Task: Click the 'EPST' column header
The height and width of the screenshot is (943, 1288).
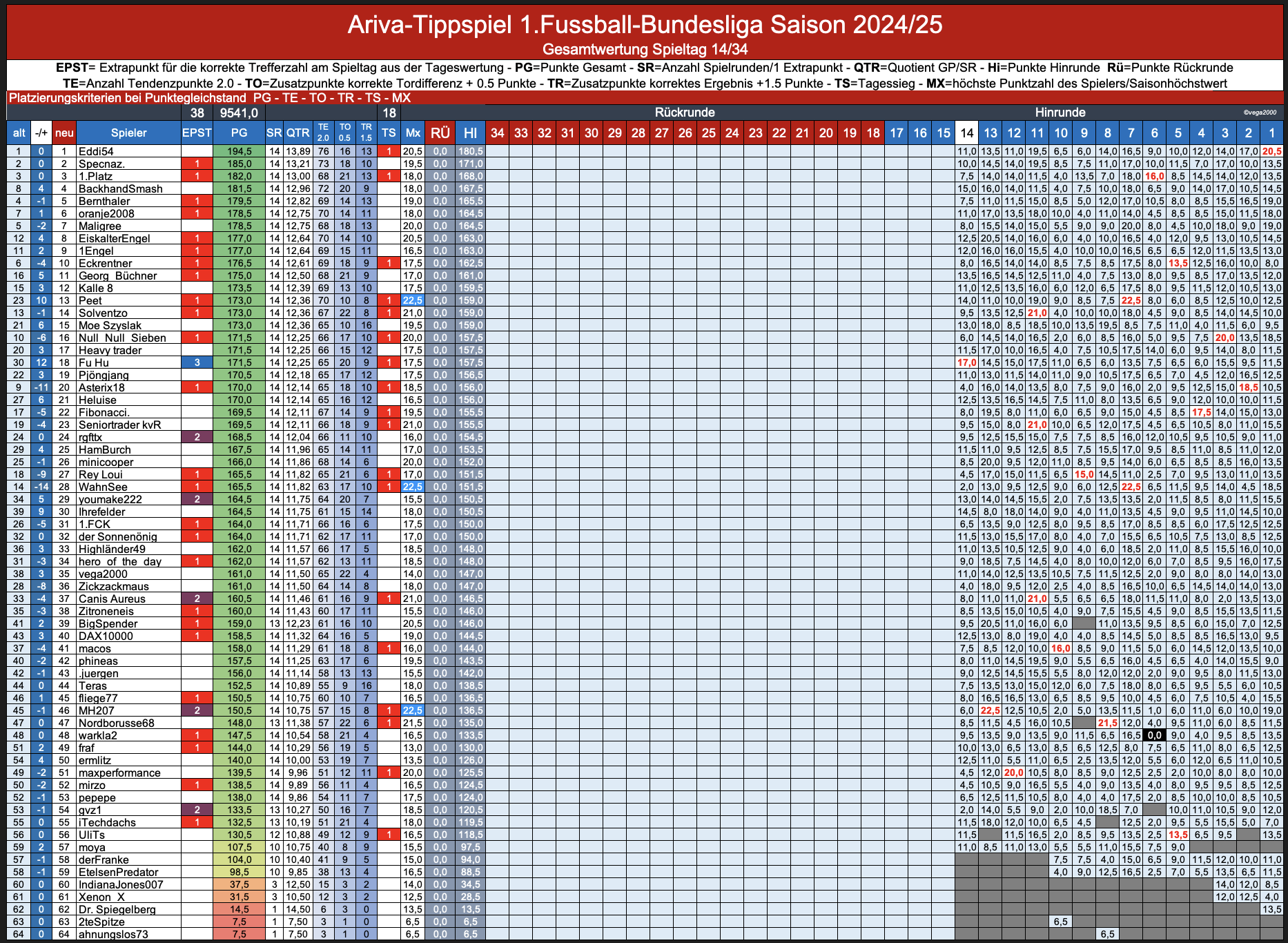Action: click(x=197, y=133)
